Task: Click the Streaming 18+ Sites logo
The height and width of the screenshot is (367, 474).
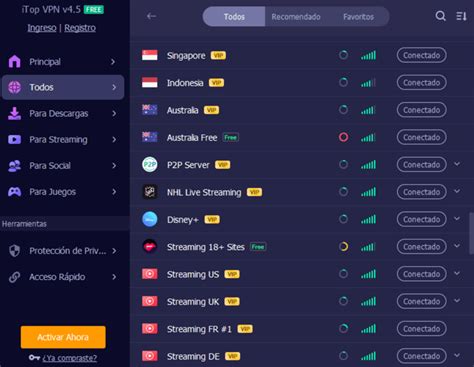Action: (150, 247)
